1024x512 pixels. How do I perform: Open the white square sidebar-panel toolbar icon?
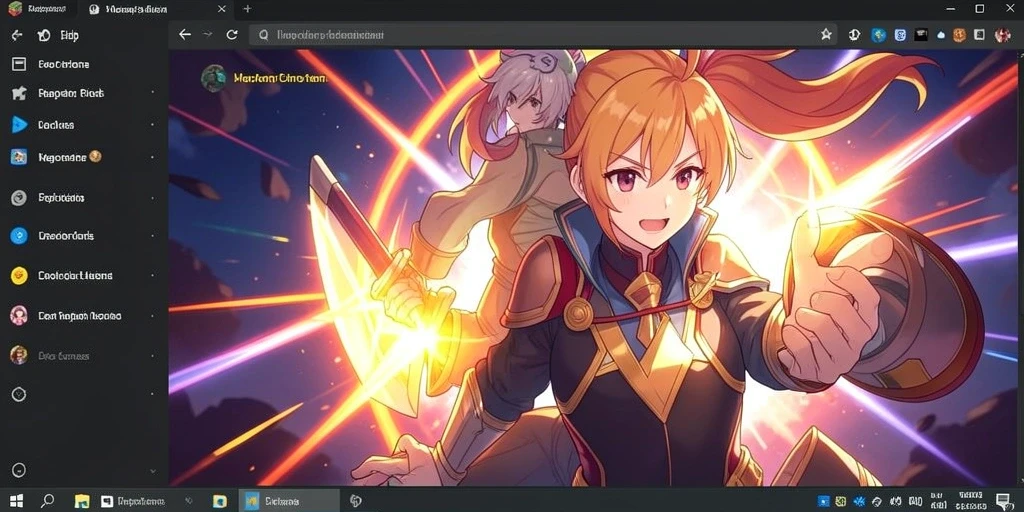(x=979, y=35)
